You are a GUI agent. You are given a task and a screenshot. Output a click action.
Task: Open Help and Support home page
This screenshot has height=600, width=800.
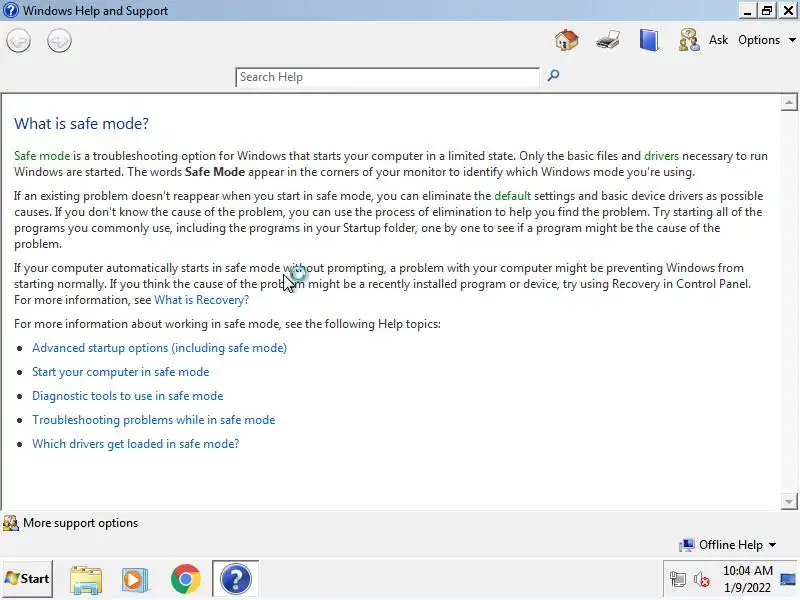(566, 40)
